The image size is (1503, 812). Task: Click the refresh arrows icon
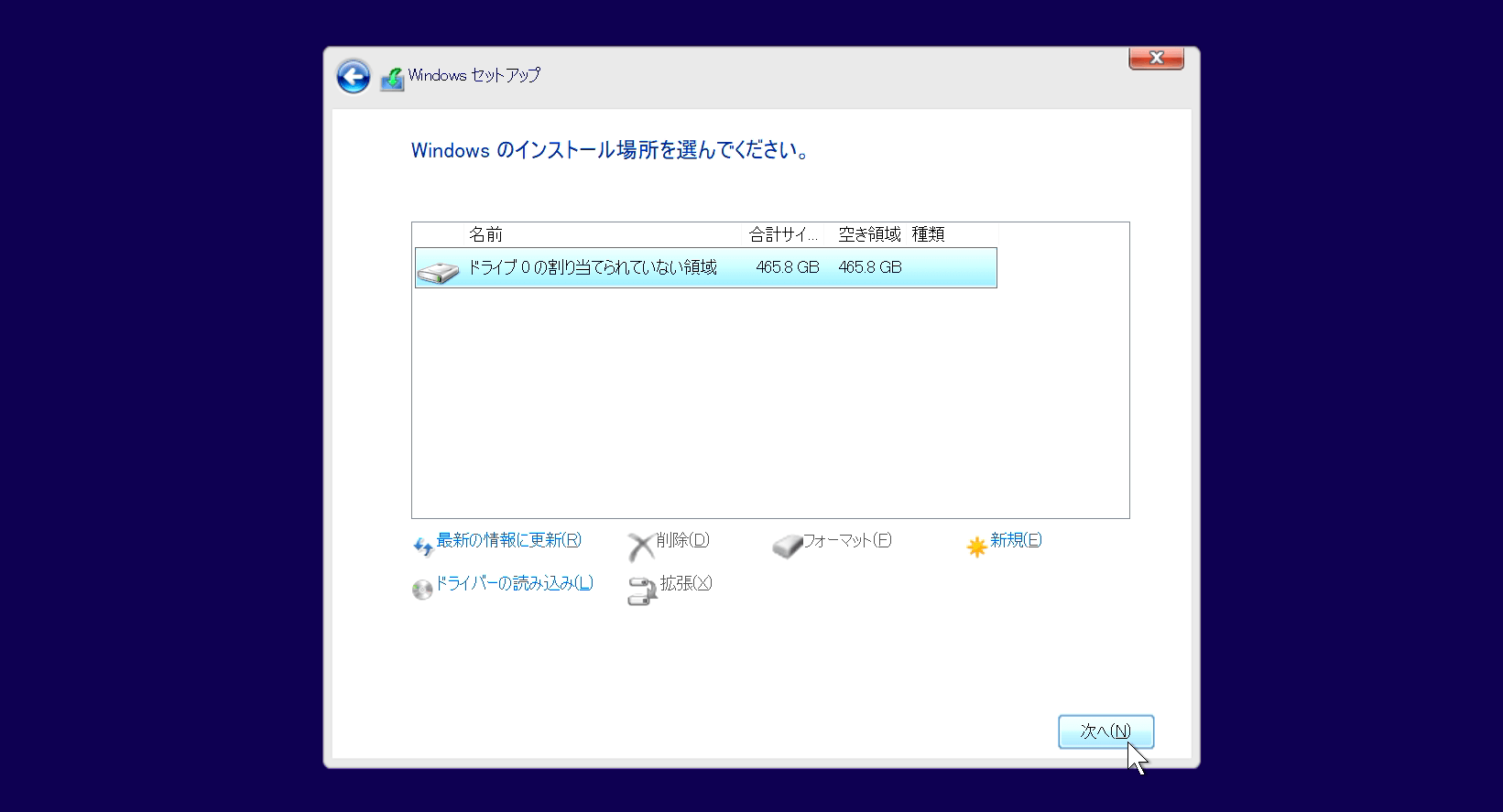[423, 547]
